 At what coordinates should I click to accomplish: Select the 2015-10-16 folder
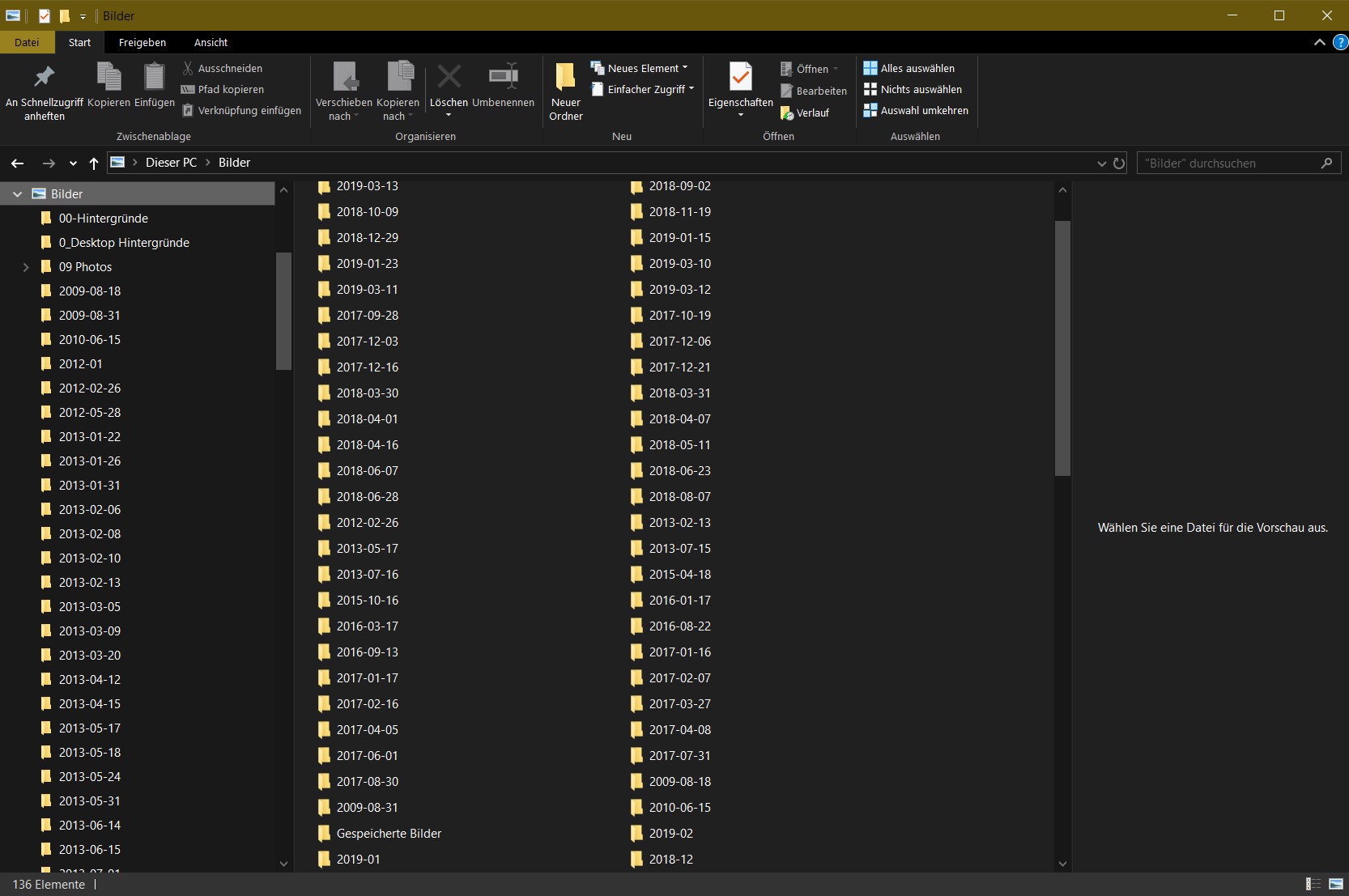tap(358, 601)
